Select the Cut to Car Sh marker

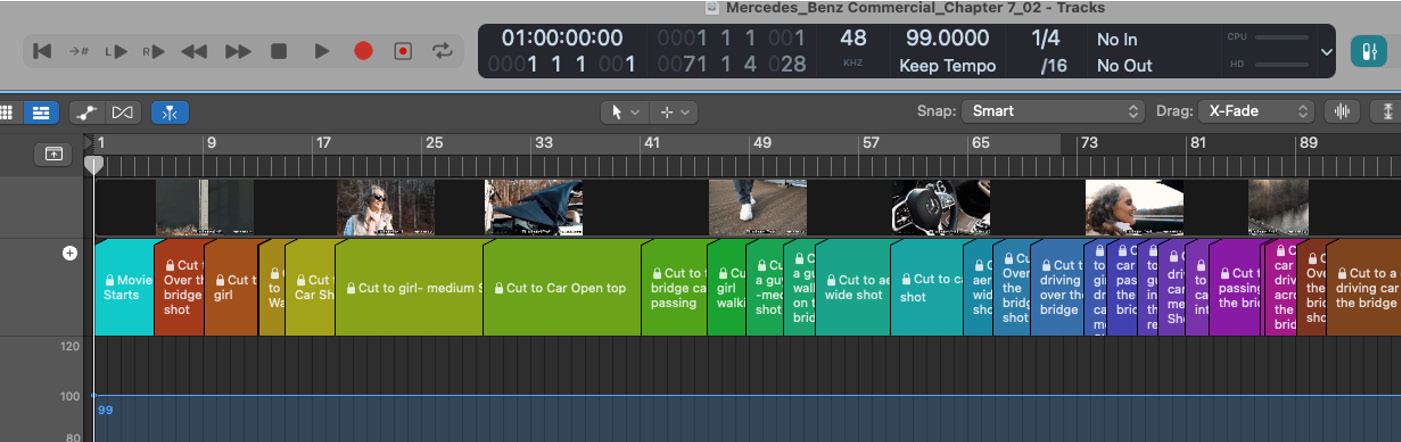[310, 287]
